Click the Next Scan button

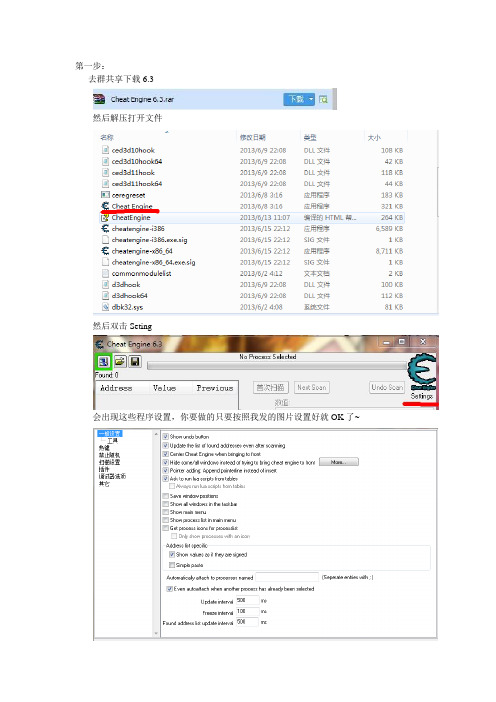point(312,387)
